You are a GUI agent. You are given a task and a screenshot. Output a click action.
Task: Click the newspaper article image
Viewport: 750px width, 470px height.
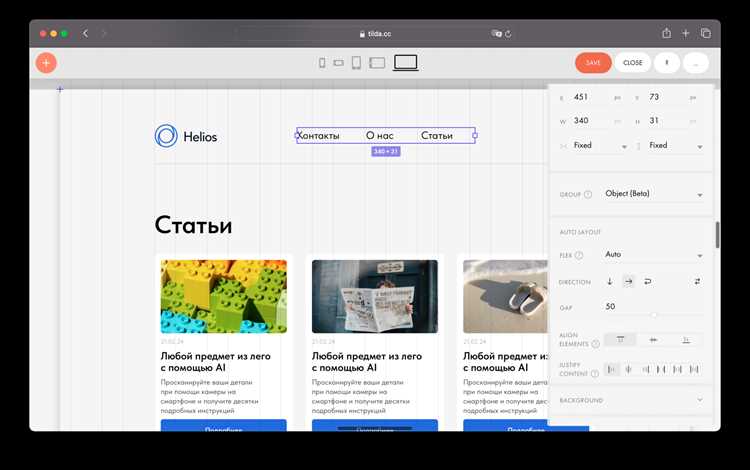click(x=375, y=296)
